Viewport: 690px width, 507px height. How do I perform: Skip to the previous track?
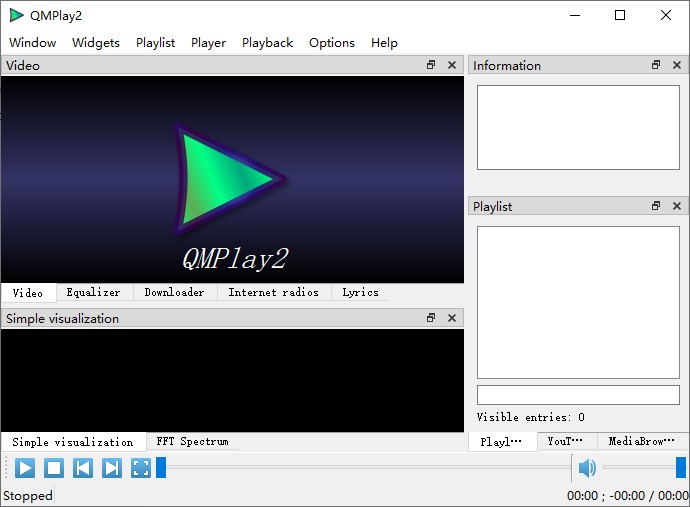pyautogui.click(x=83, y=468)
